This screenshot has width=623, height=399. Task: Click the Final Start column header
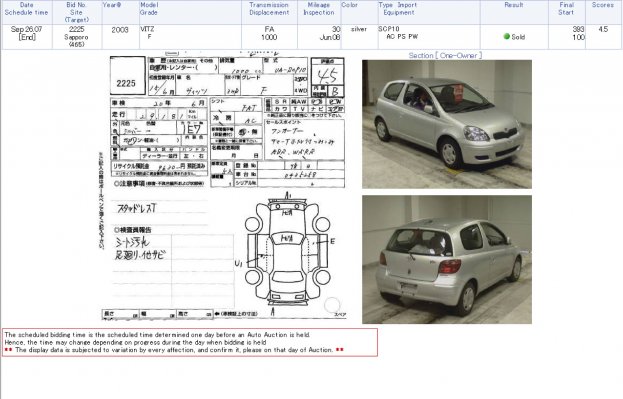566,9
